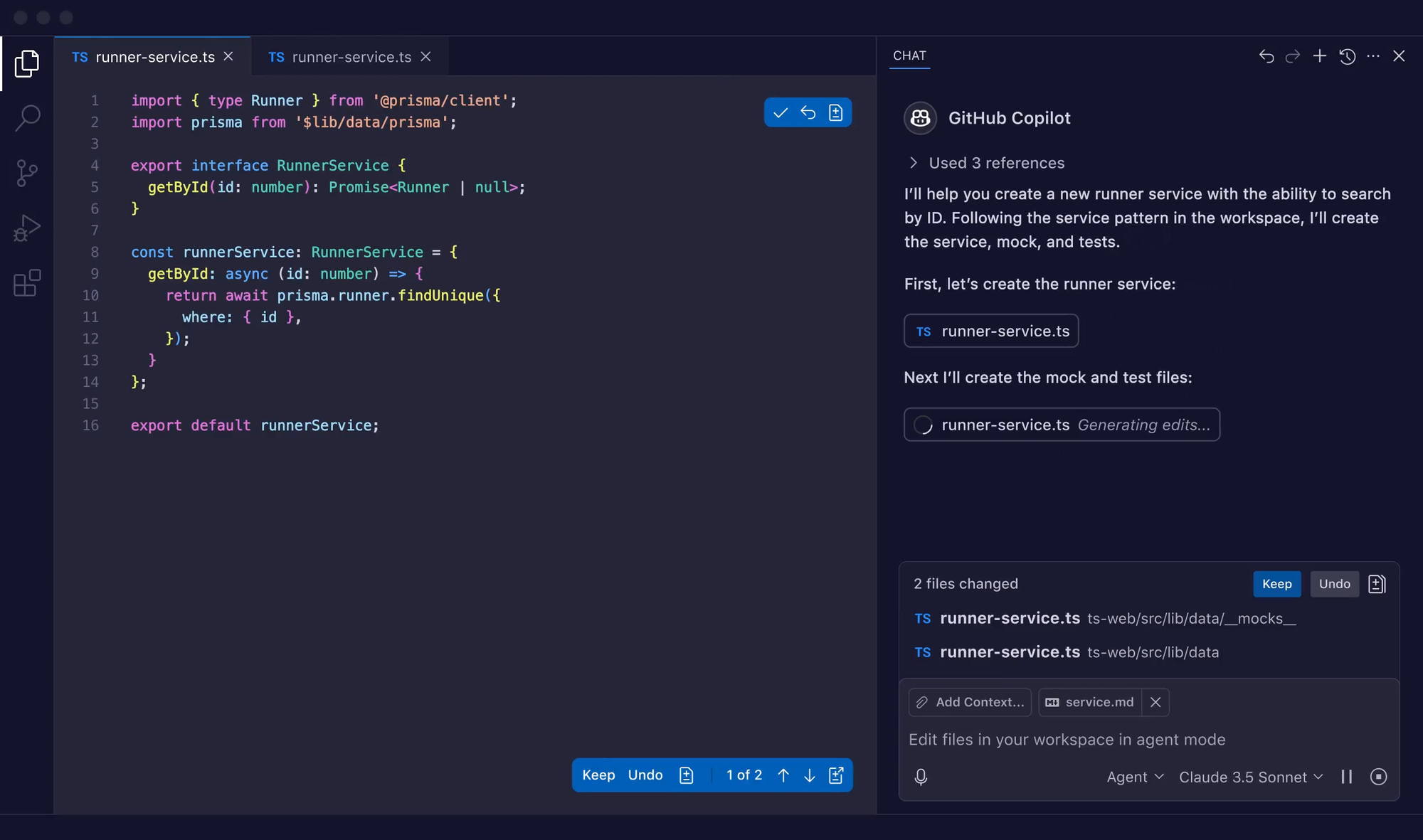Screen dimensions: 1423x840
Task: Open the Search view
Action: (26, 118)
